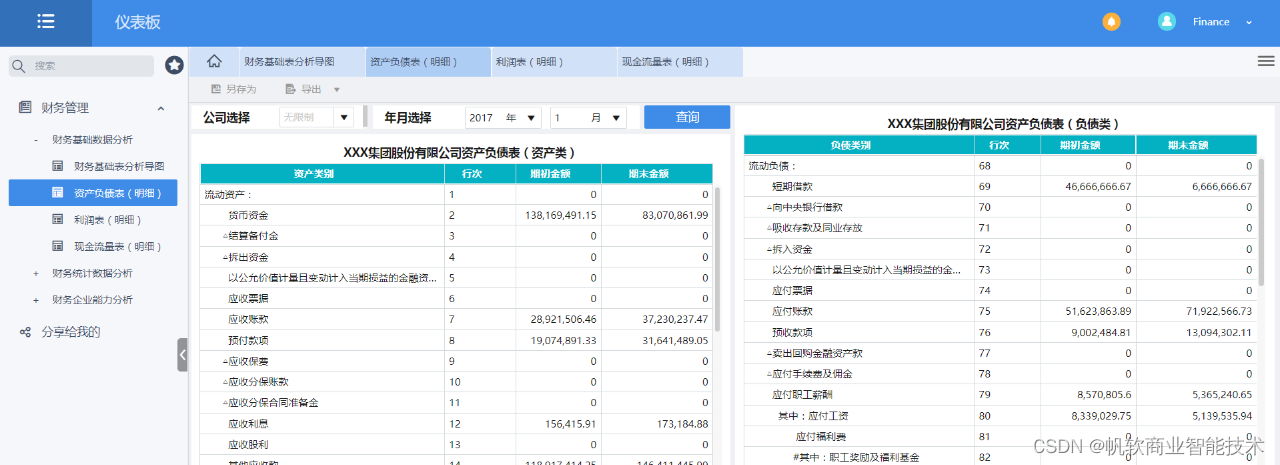Click the 另存为 save-as button
Screen dimensions: 1280x465
pyautogui.click(x=233, y=90)
